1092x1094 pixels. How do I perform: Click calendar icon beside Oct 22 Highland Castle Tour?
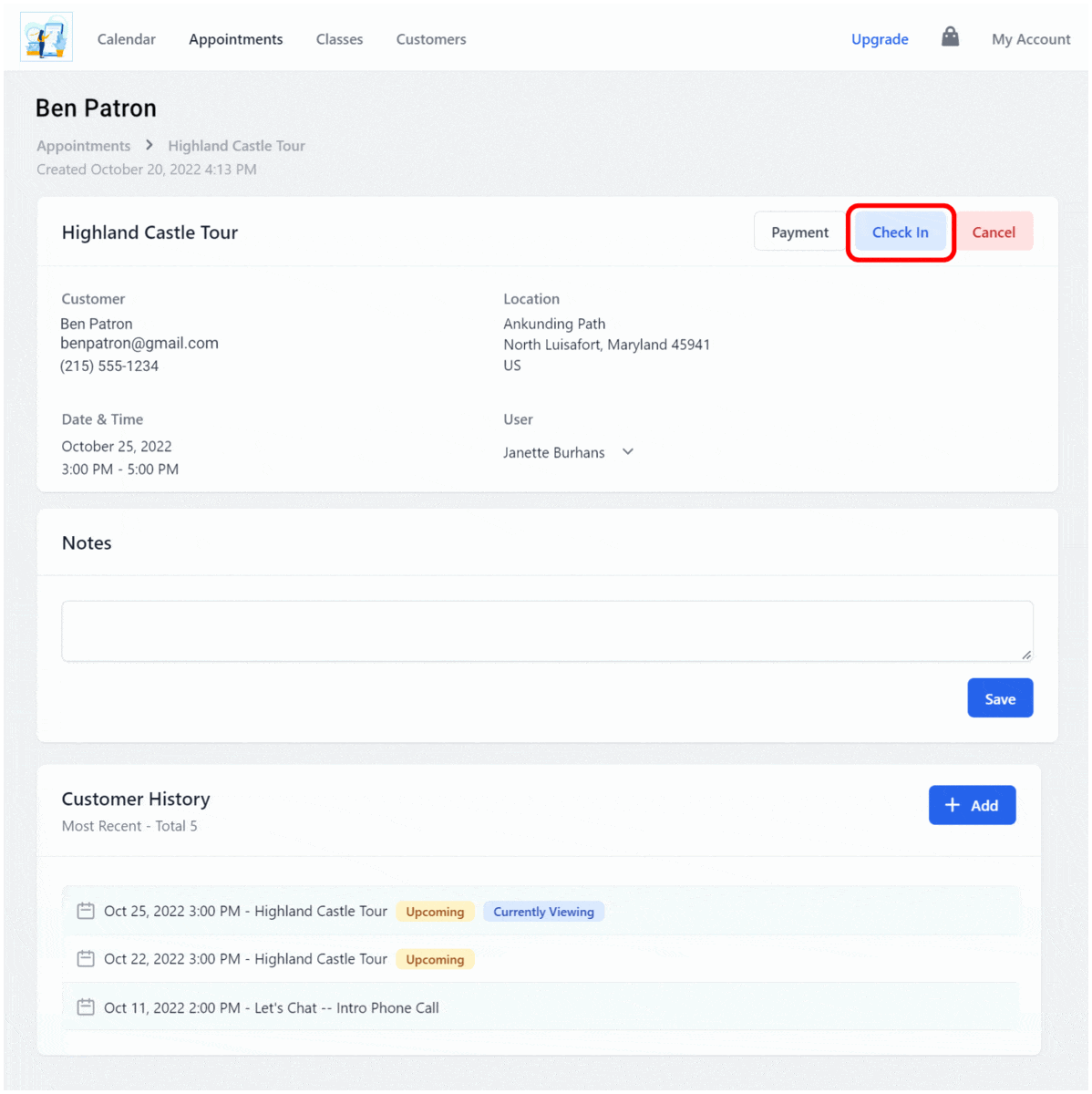86,959
